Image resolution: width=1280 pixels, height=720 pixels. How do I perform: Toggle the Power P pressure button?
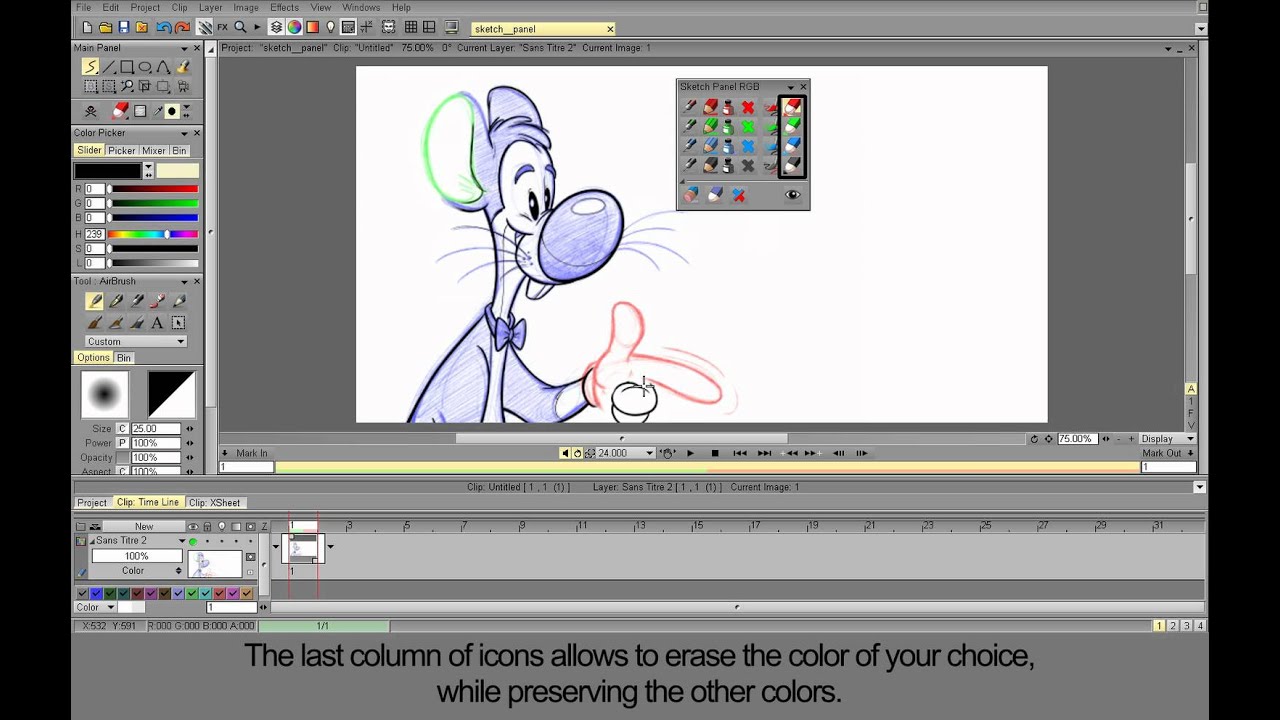(123, 443)
